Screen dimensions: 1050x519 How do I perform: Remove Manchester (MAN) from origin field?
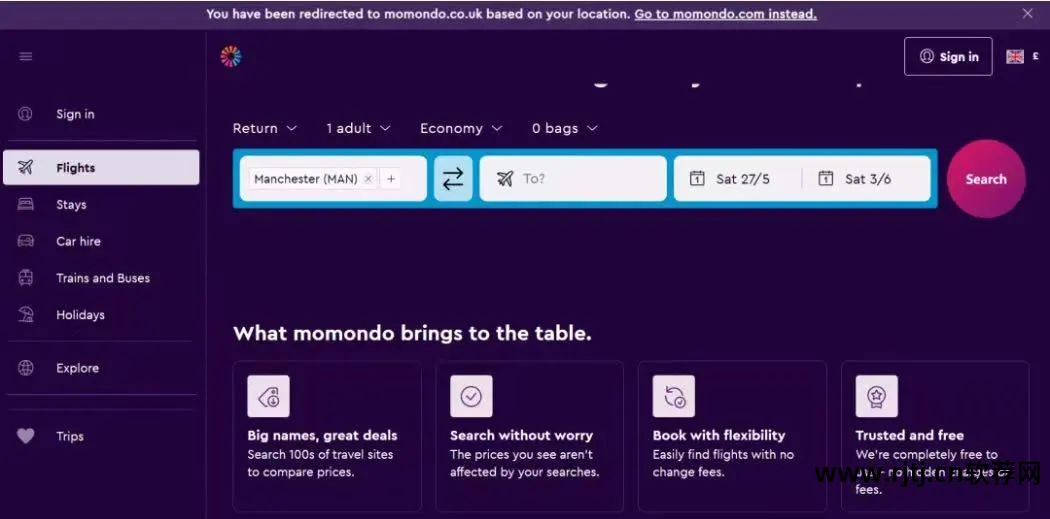coord(368,179)
